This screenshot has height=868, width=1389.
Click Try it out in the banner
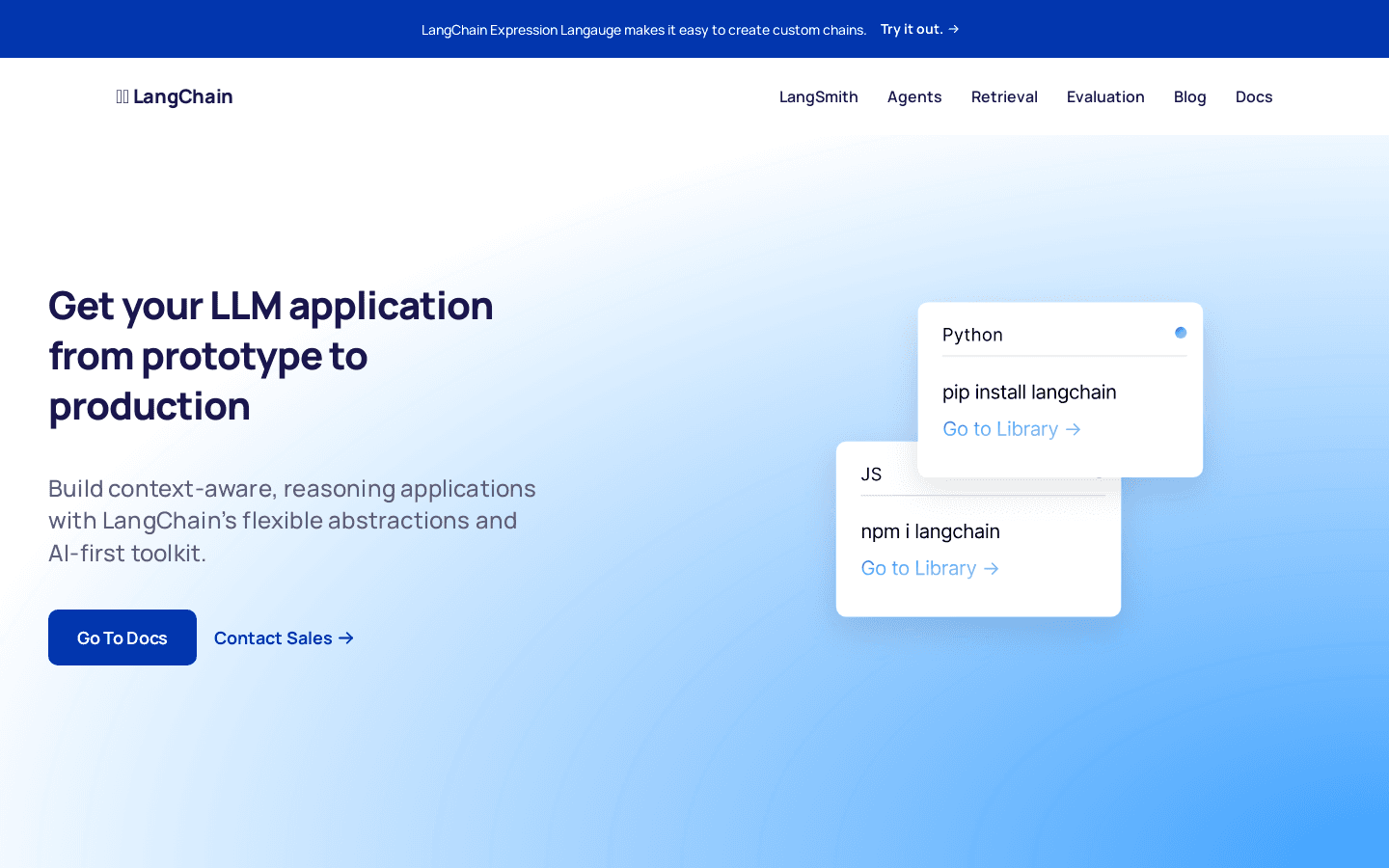pos(911,29)
